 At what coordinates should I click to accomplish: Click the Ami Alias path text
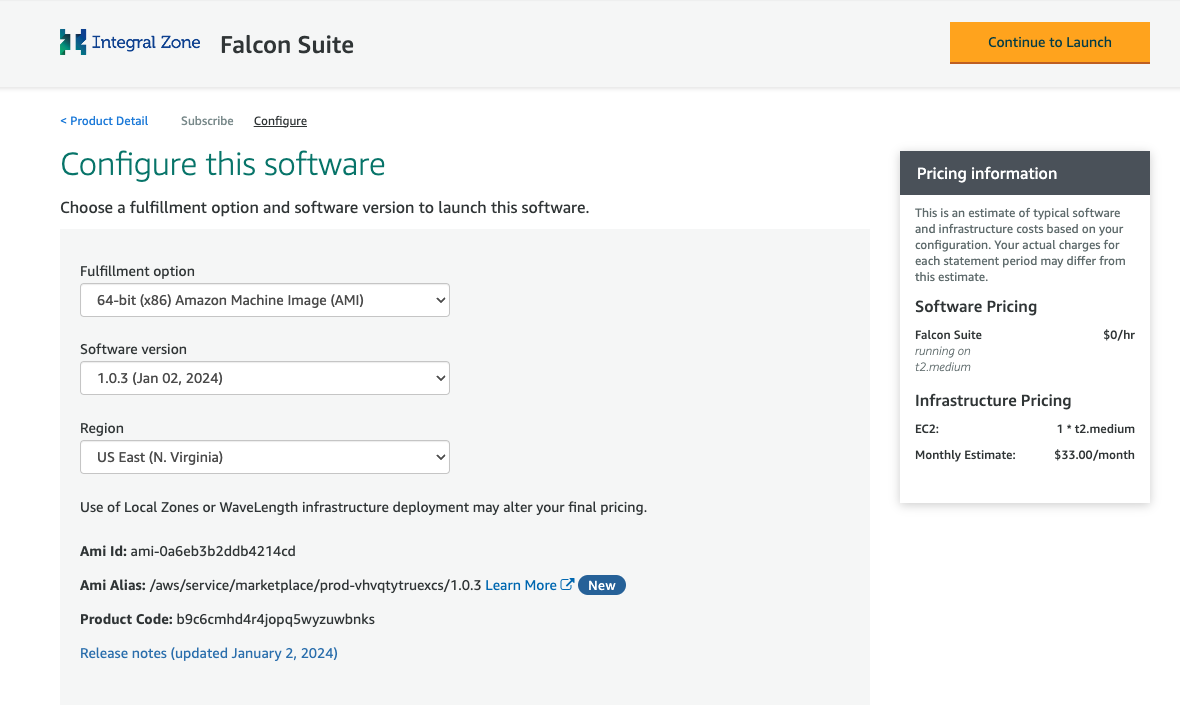(315, 585)
